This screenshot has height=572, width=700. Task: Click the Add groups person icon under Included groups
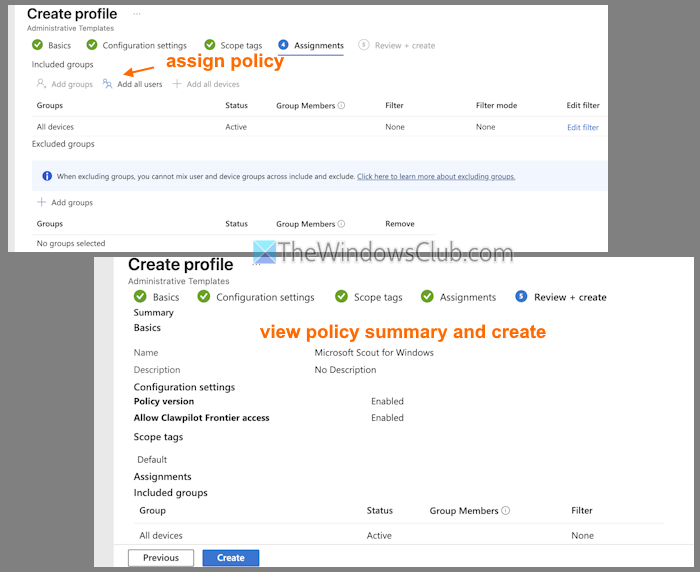tap(42, 84)
